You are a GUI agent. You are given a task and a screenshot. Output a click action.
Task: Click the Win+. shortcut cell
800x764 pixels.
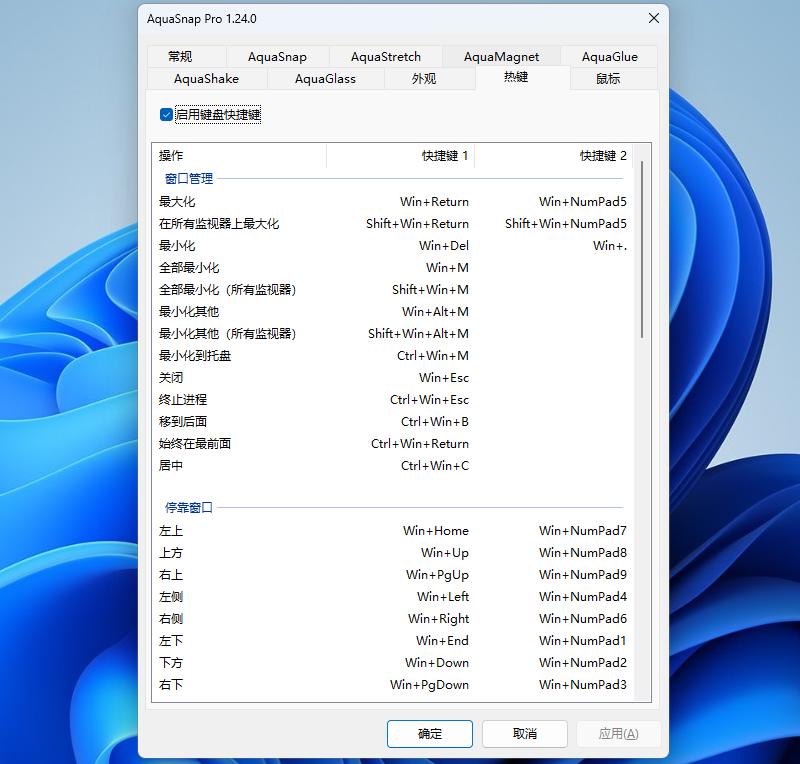click(x=610, y=245)
